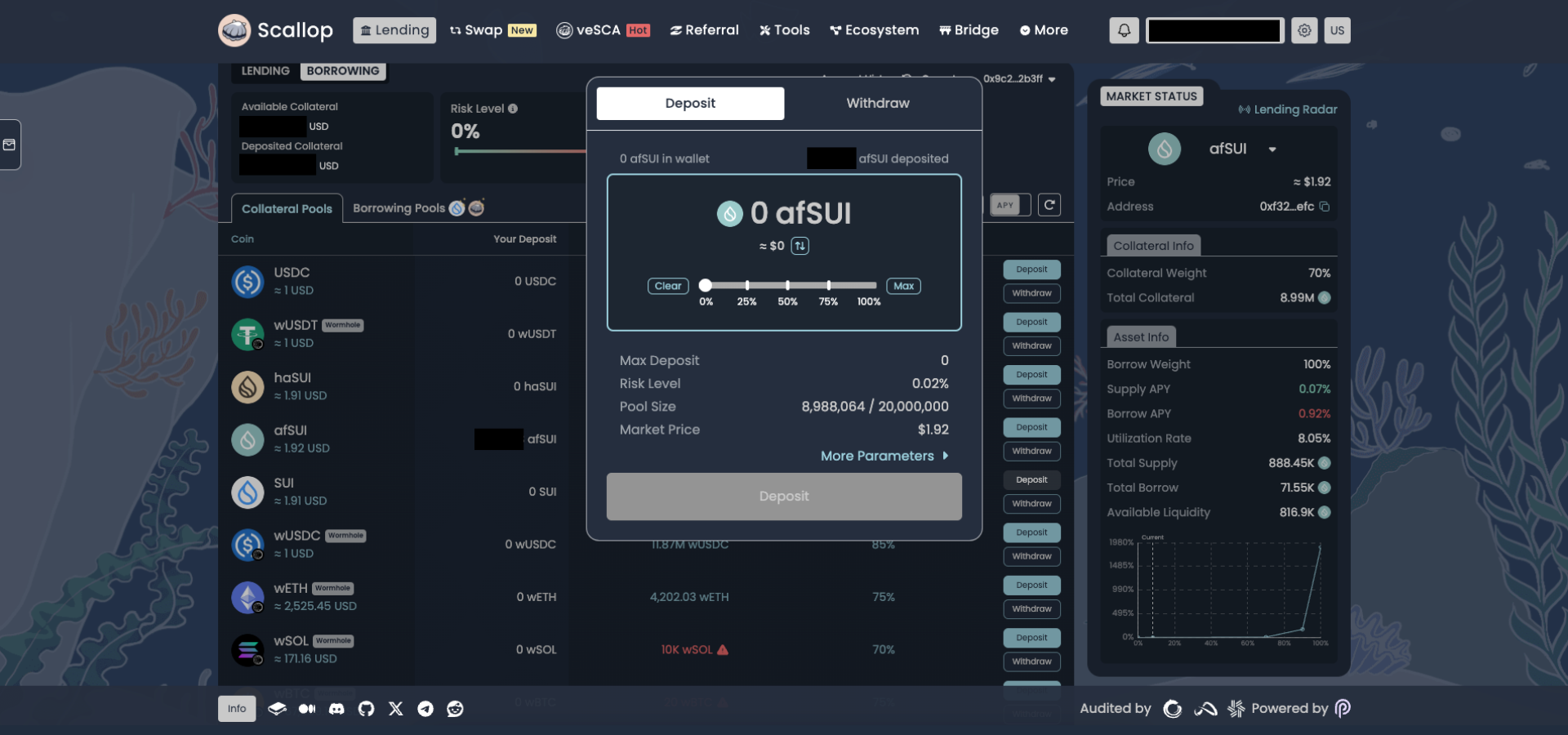Open the Reddit icon in footer
Viewport: 1568px width, 735px height.
coord(455,709)
